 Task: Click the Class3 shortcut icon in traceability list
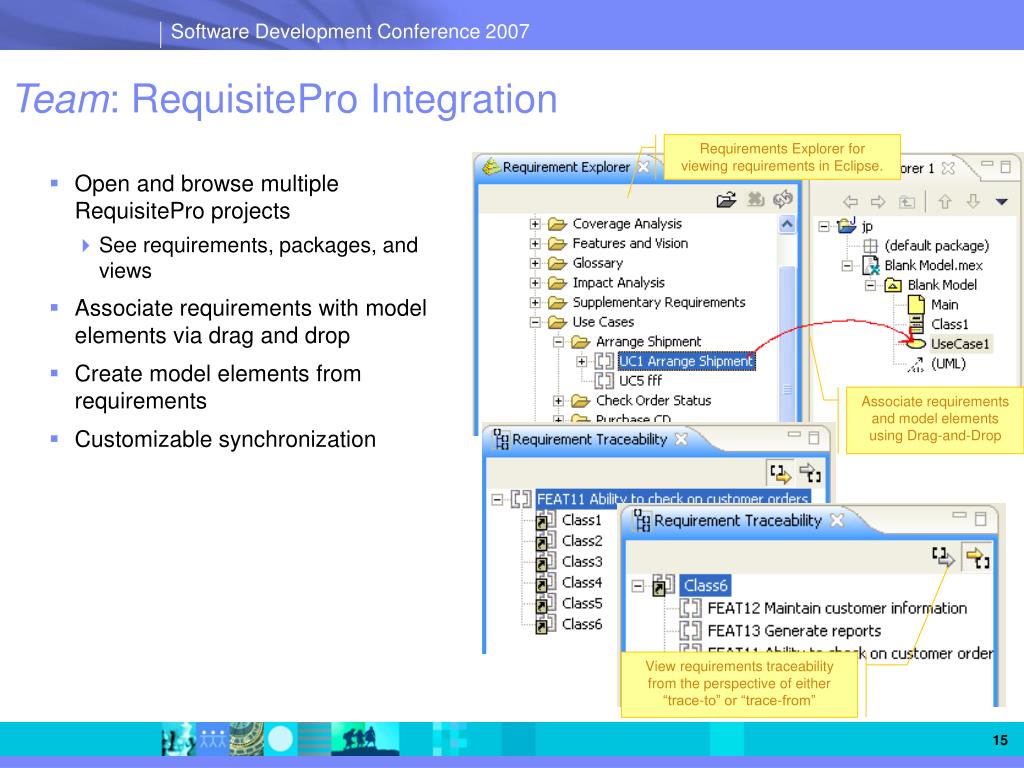click(545, 562)
